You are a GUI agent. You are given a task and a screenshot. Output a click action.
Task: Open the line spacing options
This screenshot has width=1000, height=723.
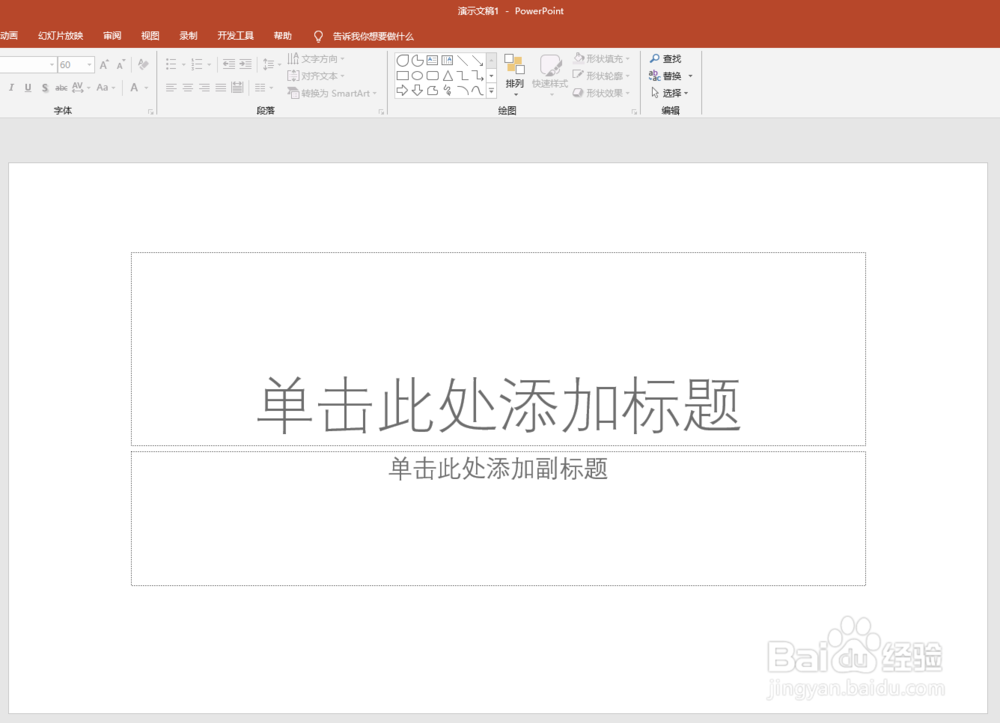point(271,64)
